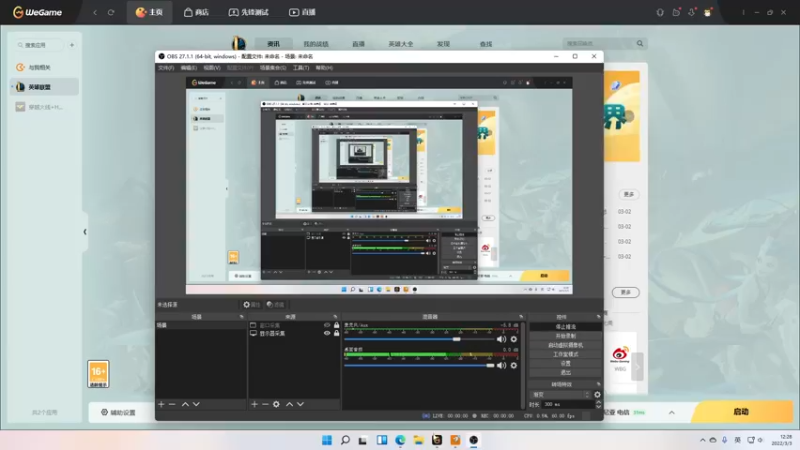The width and height of the screenshot is (800, 450).
Task: Click 启动虚拟摄像机 virtual camera button
Action: click(565, 345)
